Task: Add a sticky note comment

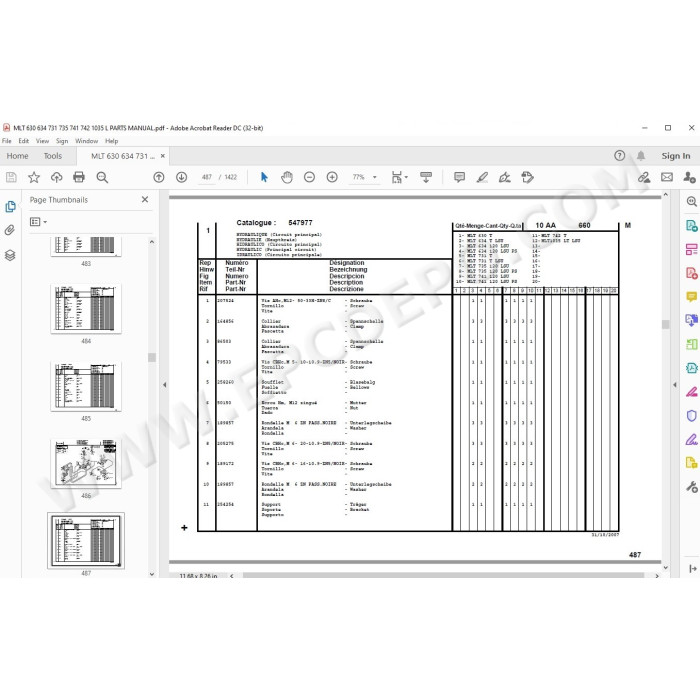Action: tap(459, 177)
